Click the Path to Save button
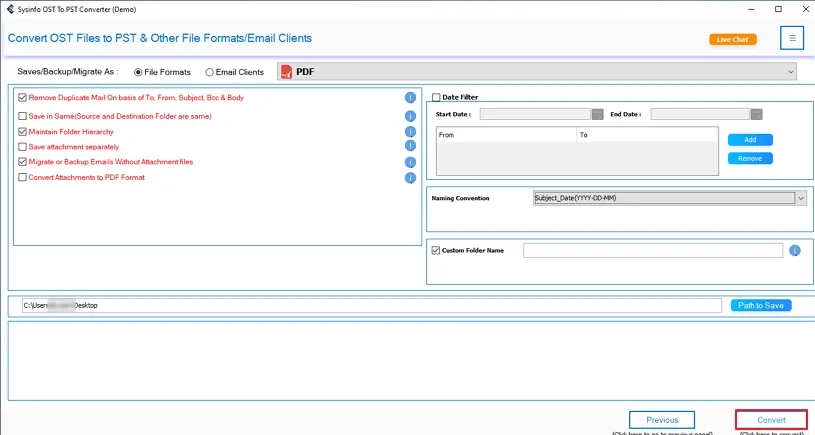The height and width of the screenshot is (435, 815). click(x=760, y=305)
